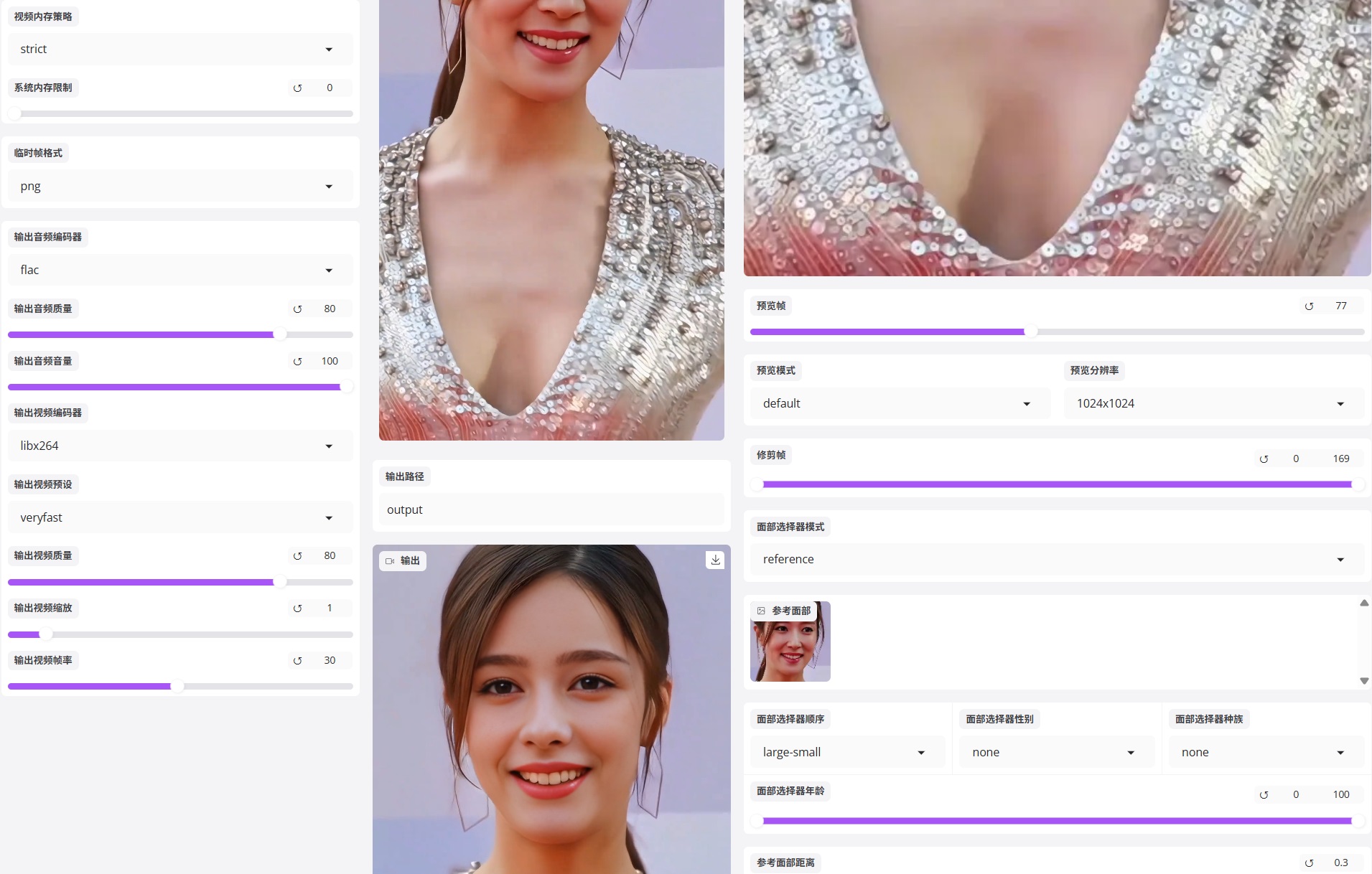Expand the 输出视频编码器 libx264 dropdown
The image size is (1372, 874).
click(x=179, y=446)
